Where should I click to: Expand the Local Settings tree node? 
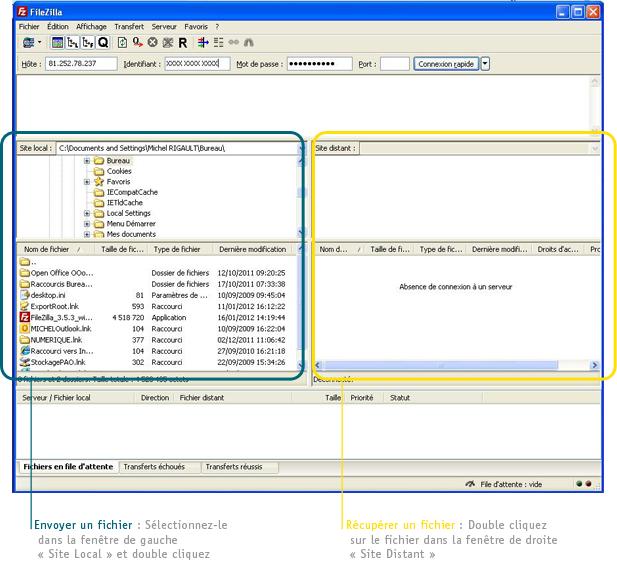[x=87, y=213]
